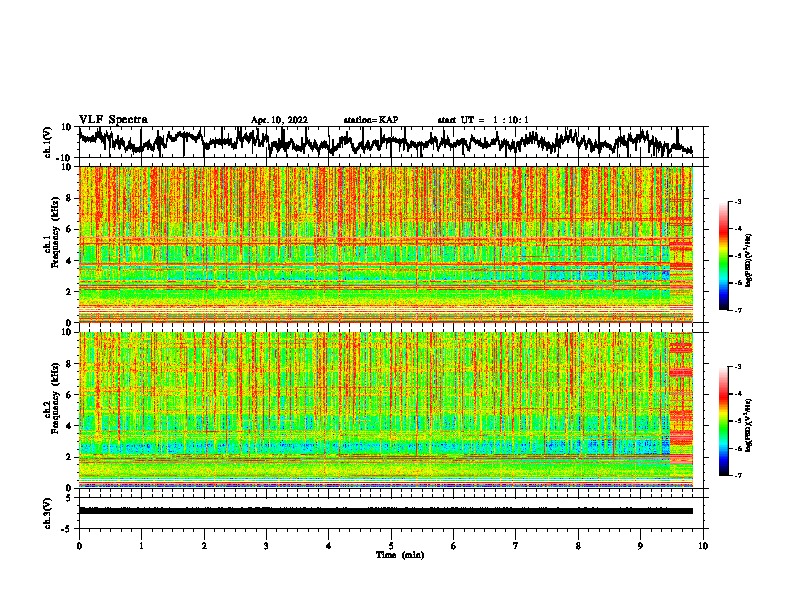This screenshot has width=792, height=612.
Task: Click the "Time (min)" x-axis title
Action: tap(400, 555)
